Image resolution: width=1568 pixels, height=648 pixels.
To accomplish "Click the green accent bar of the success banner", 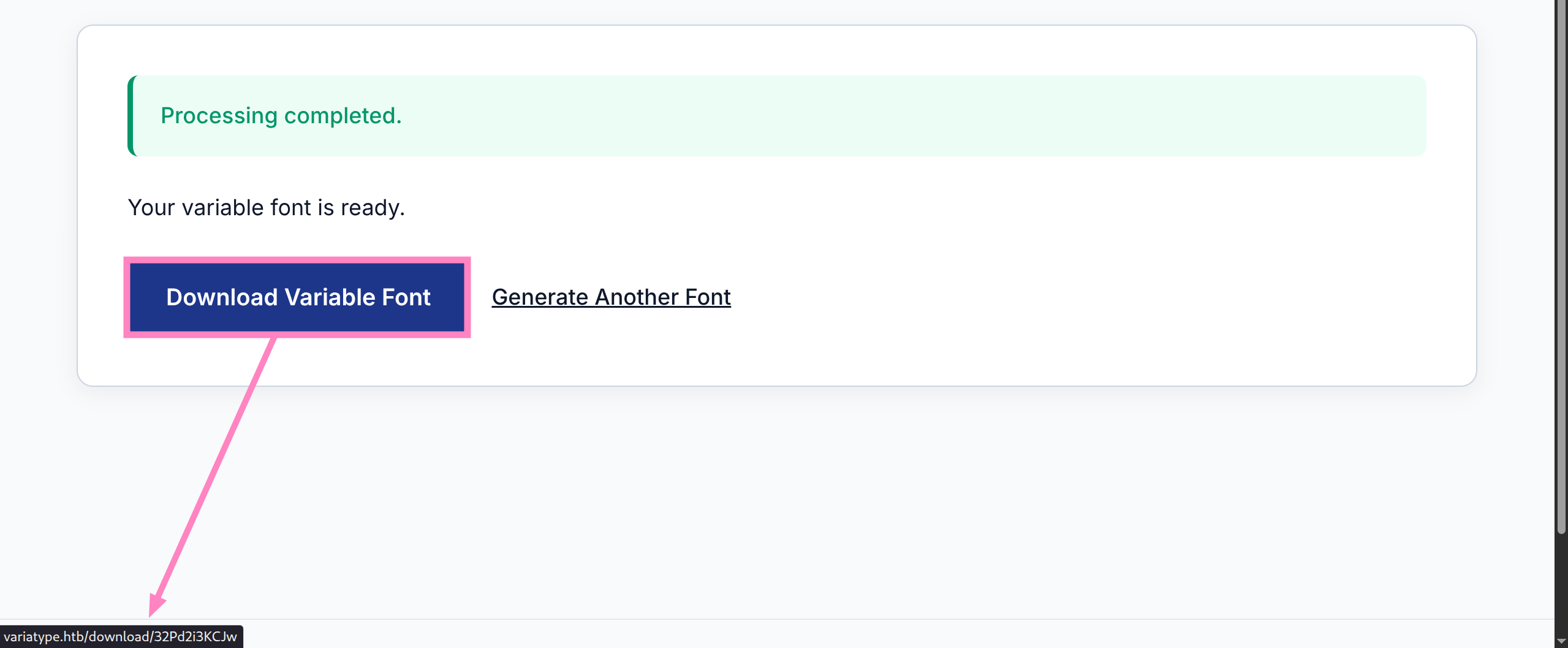I will [131, 116].
